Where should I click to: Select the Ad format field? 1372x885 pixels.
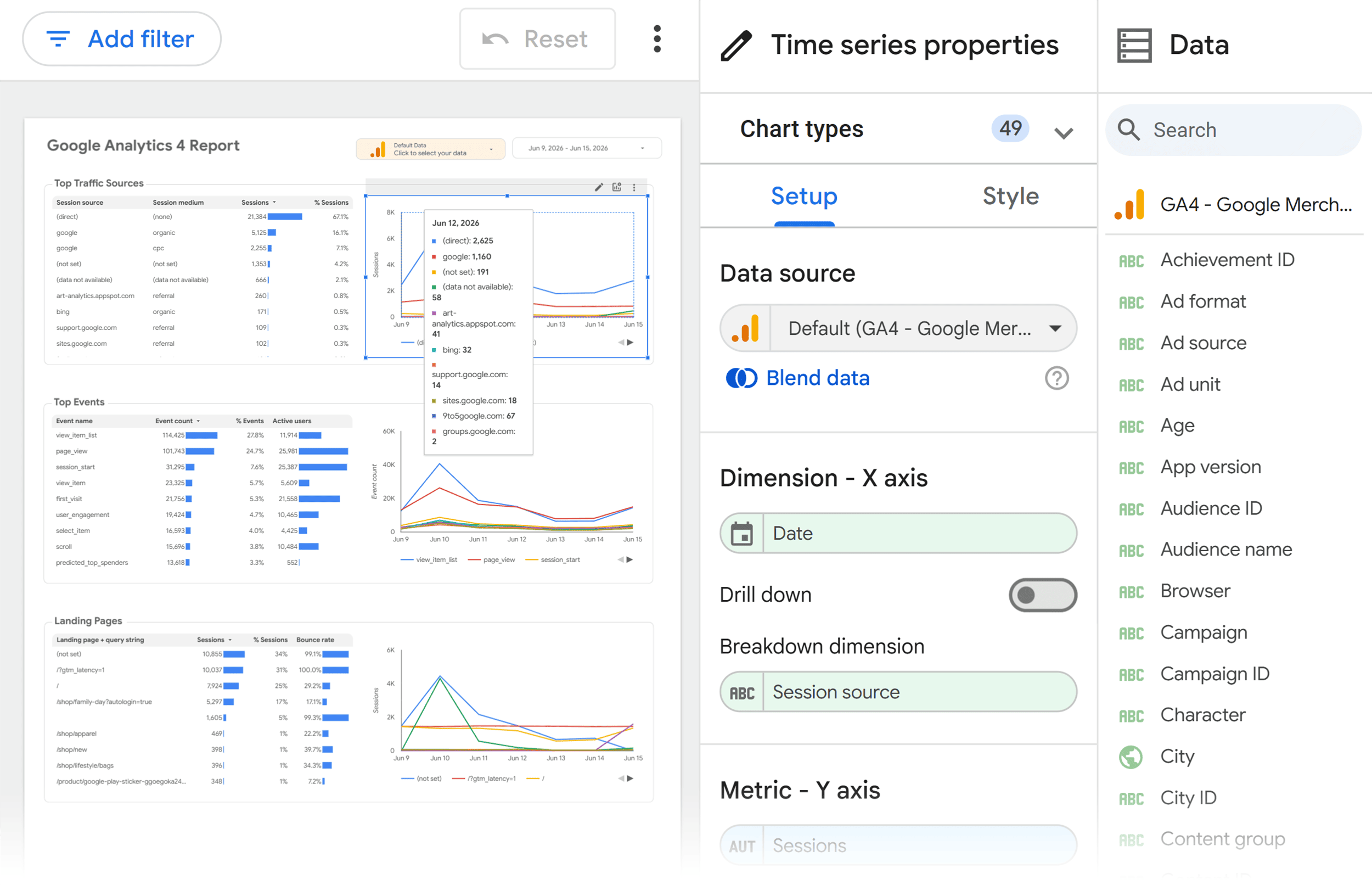(x=1202, y=302)
